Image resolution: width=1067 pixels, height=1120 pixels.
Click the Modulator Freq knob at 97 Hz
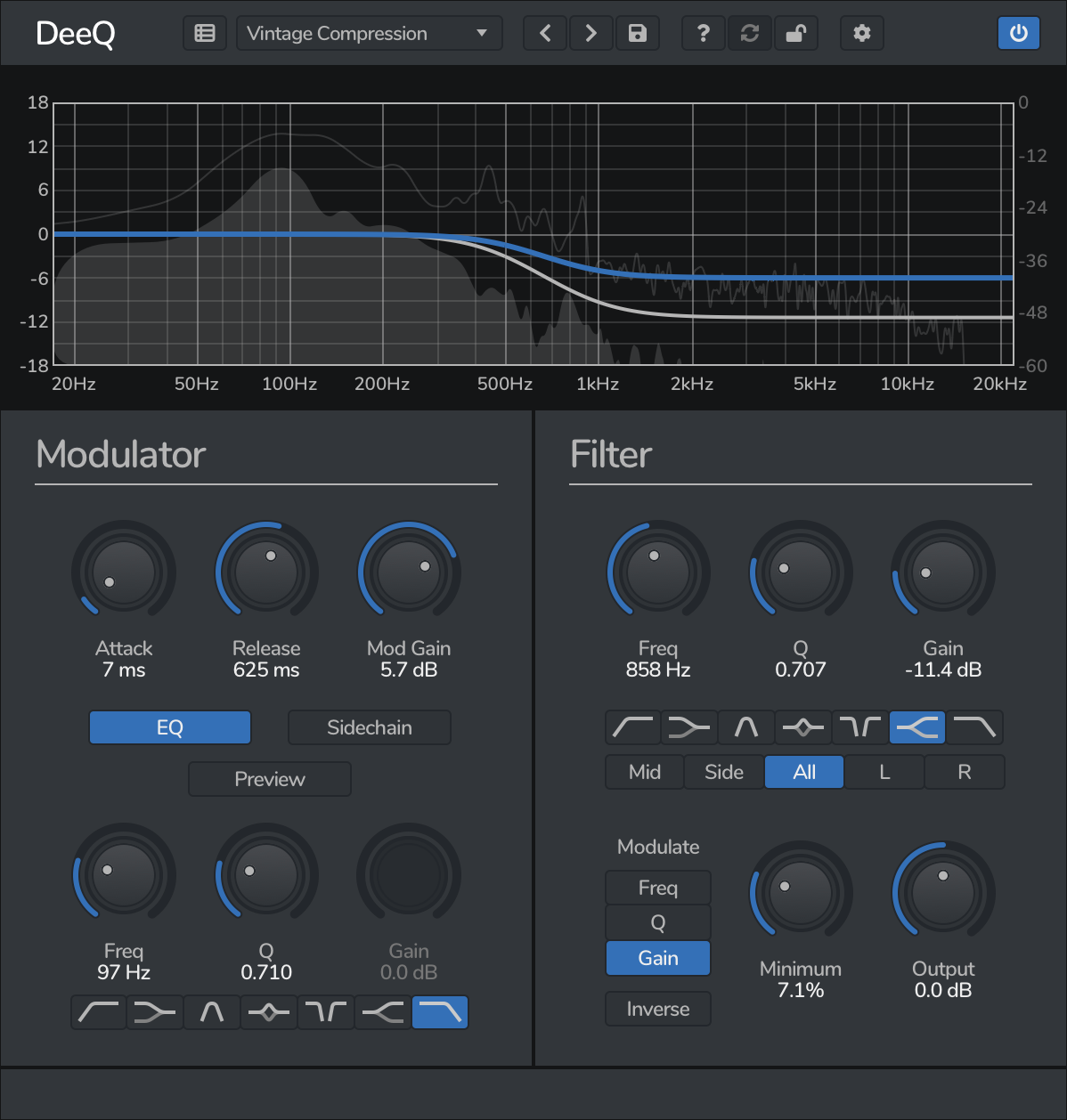coord(124,875)
